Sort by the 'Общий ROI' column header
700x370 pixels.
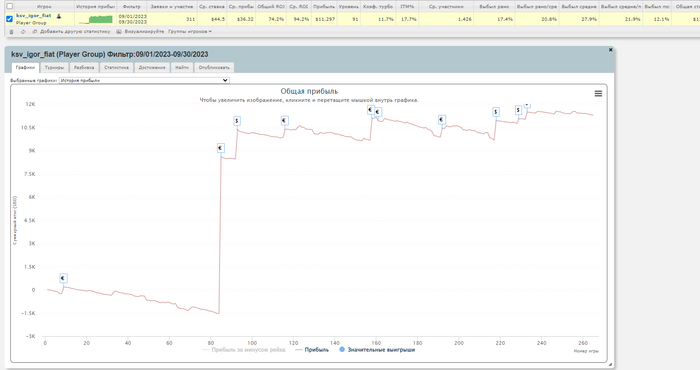[x=271, y=7]
